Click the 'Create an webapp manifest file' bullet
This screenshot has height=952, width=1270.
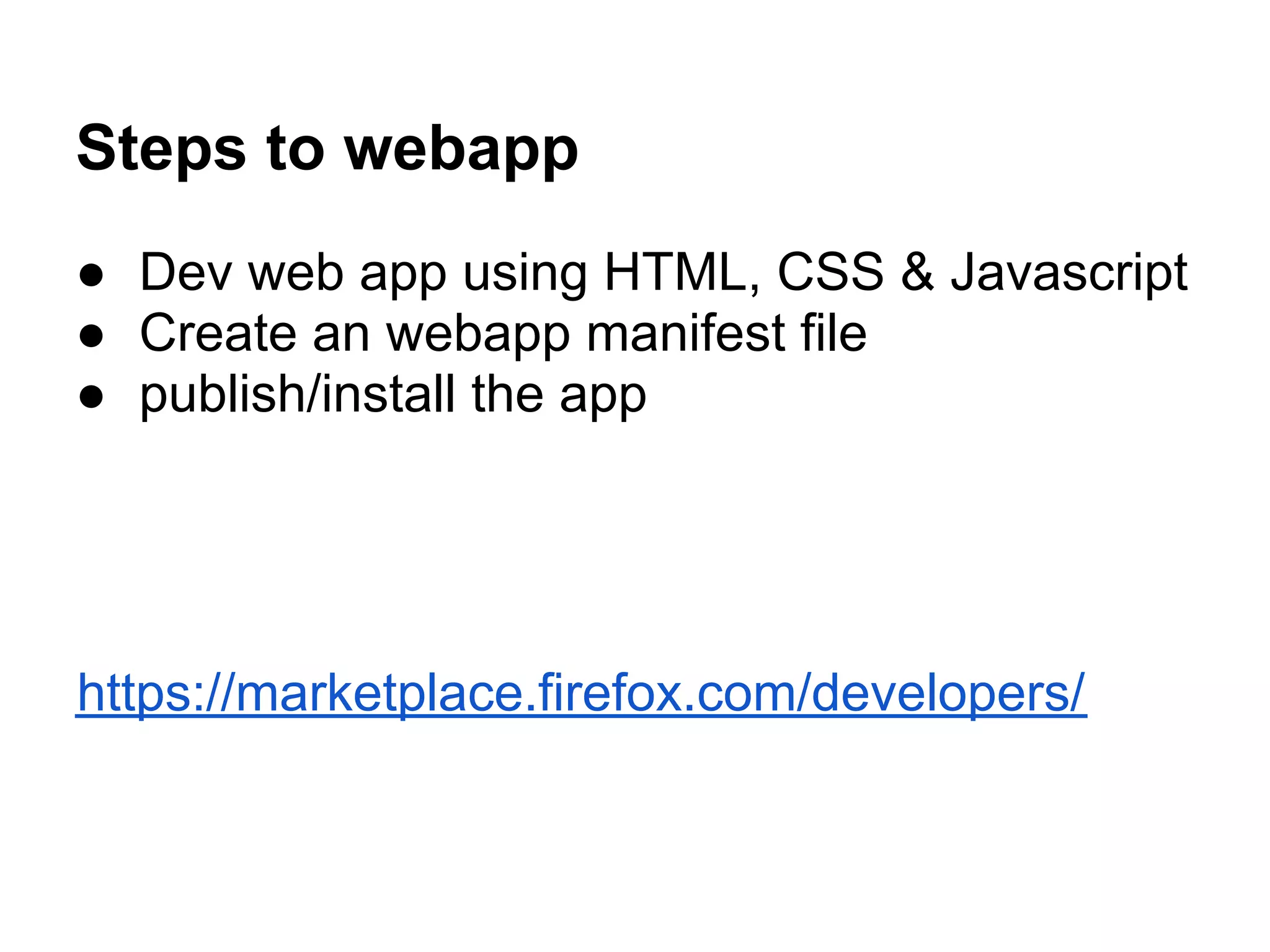pos(503,333)
